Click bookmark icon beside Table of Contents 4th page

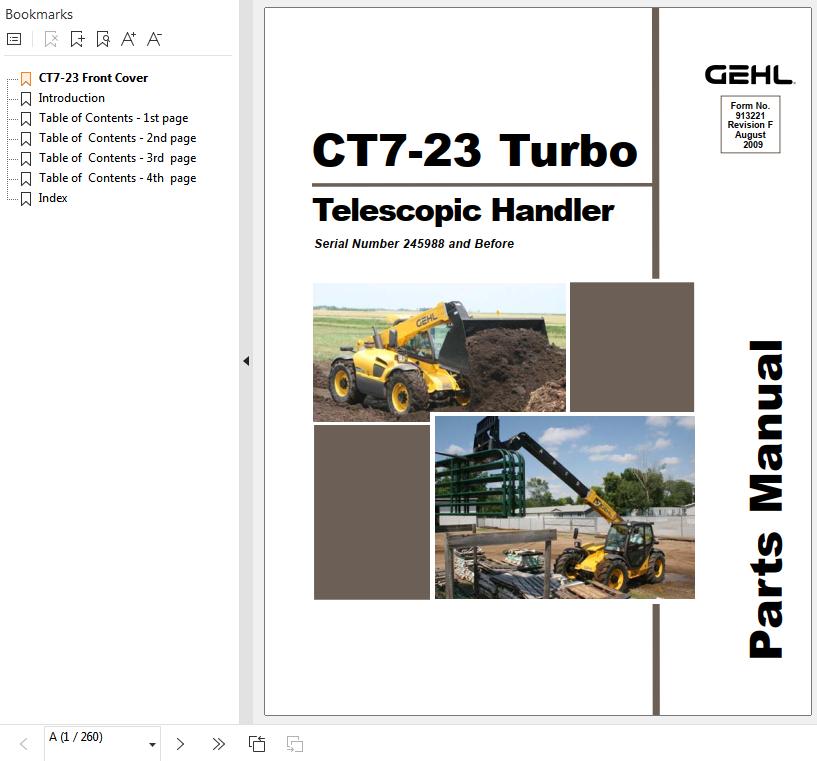(26, 179)
